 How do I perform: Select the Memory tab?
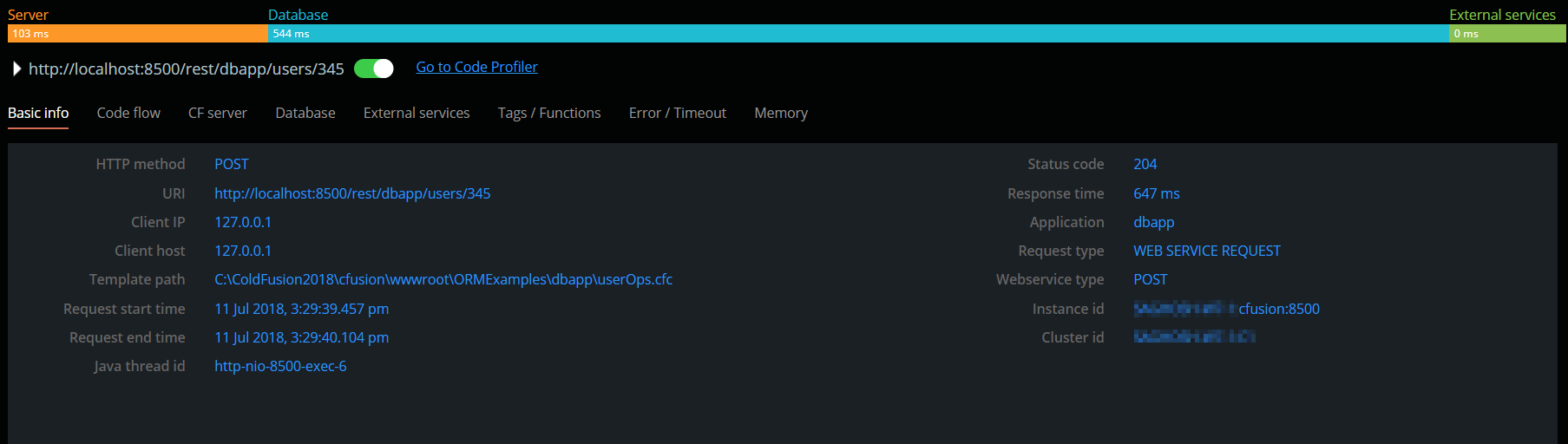pyautogui.click(x=781, y=113)
